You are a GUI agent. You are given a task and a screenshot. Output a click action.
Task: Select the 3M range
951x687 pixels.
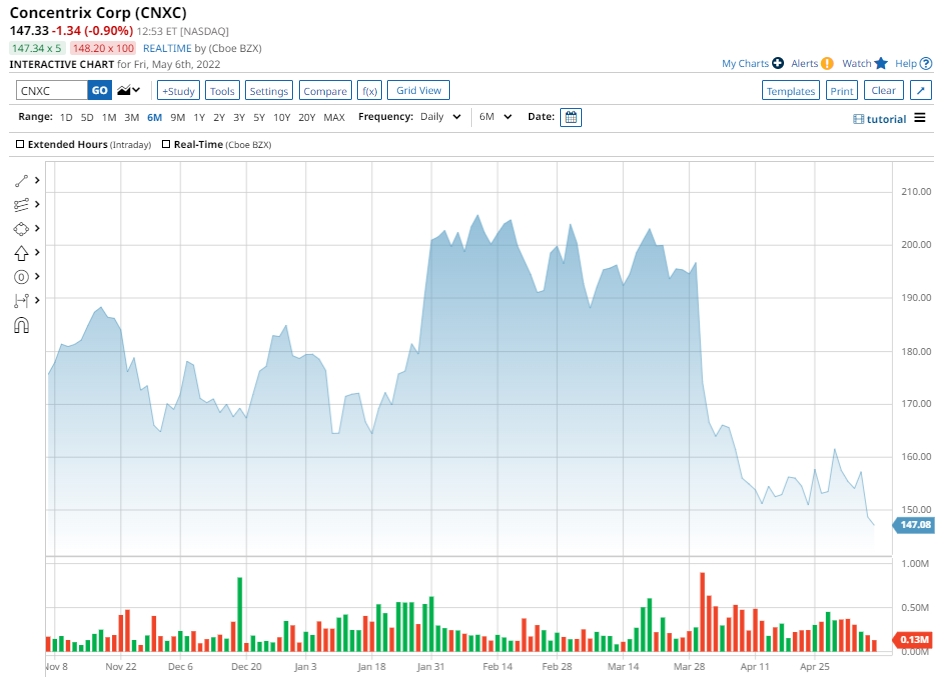pos(132,117)
